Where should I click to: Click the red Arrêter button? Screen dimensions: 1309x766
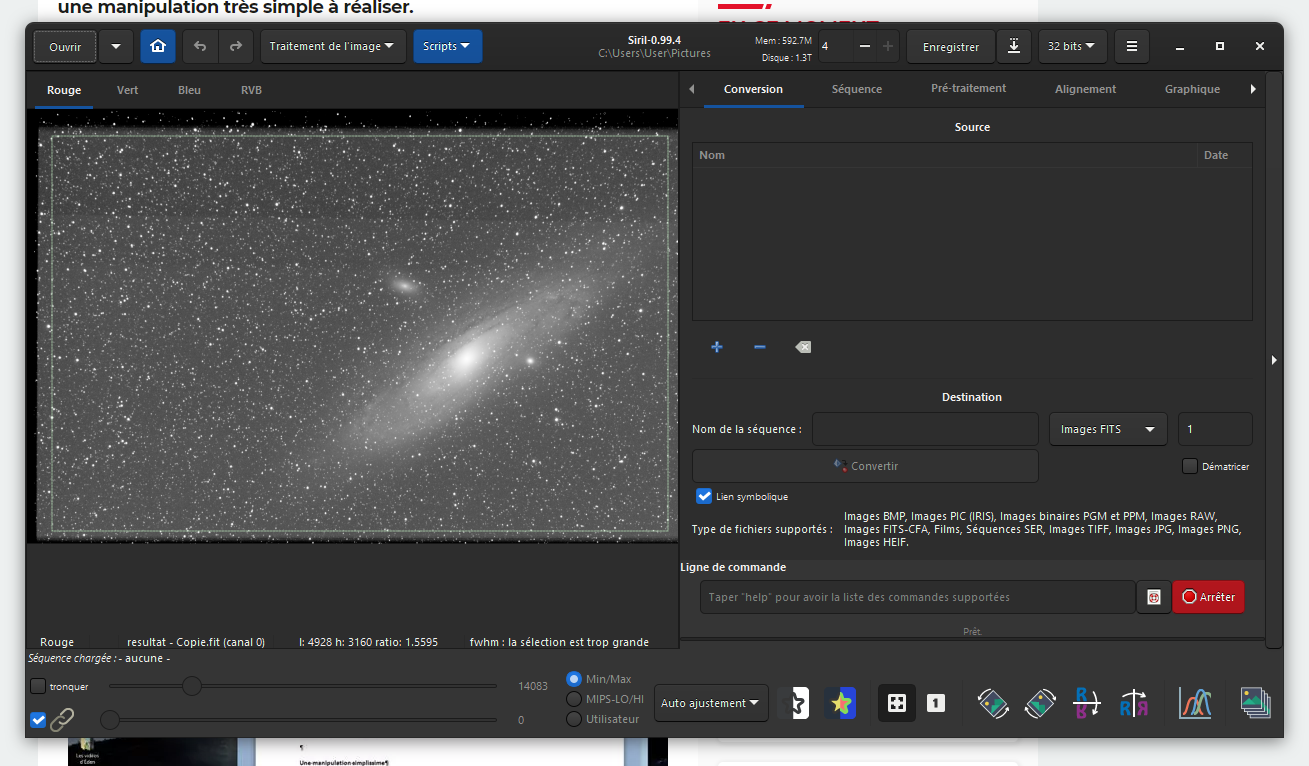tap(1208, 597)
